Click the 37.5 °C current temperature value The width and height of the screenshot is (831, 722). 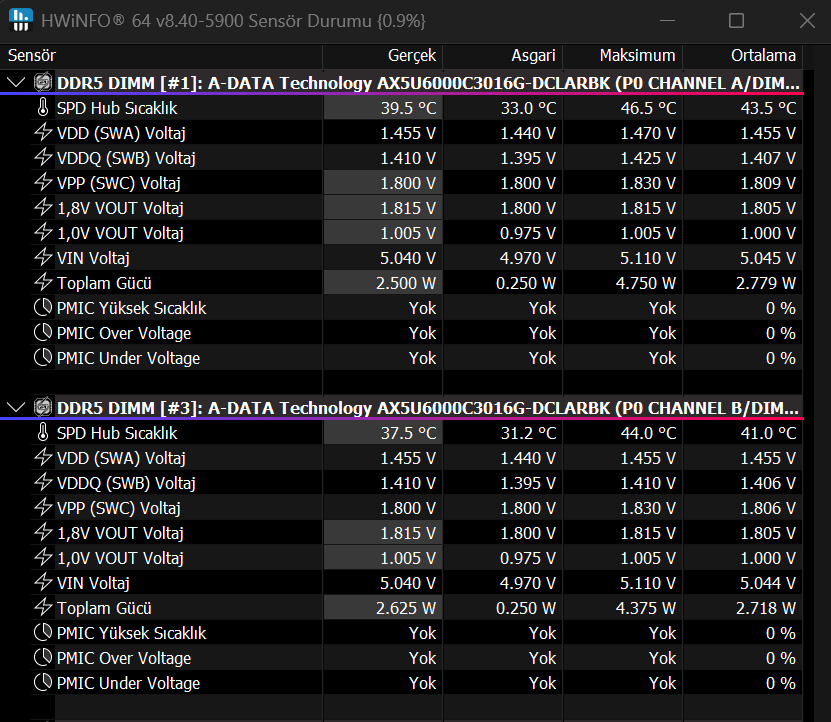pos(408,433)
